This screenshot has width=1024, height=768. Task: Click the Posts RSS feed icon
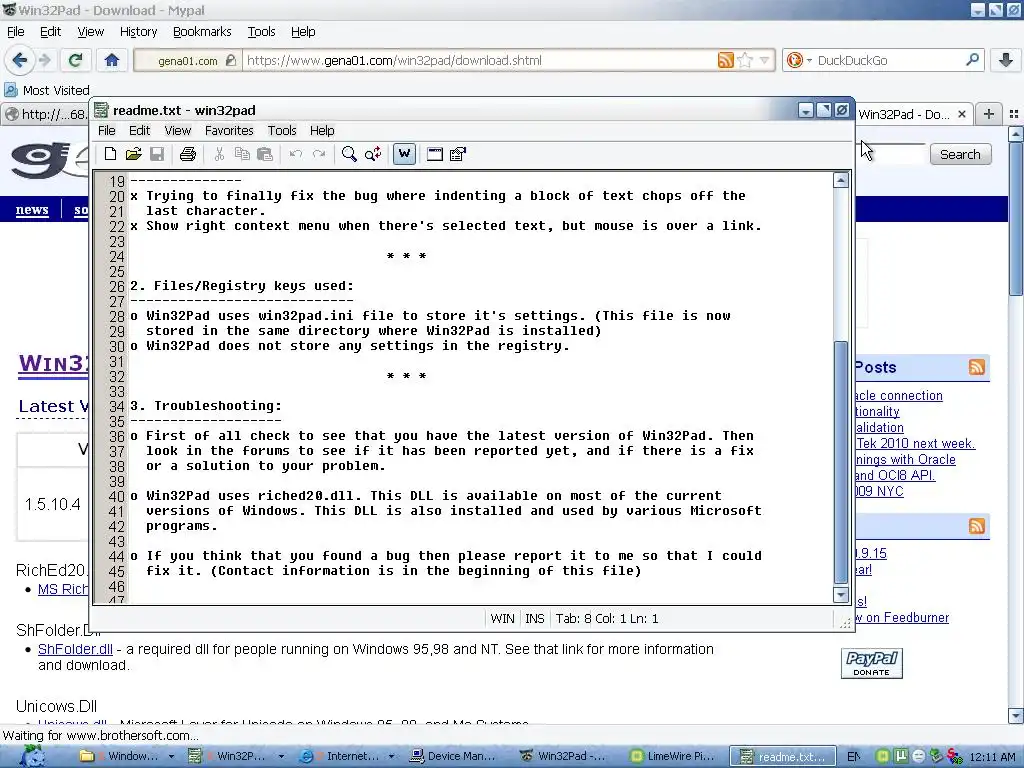977,367
